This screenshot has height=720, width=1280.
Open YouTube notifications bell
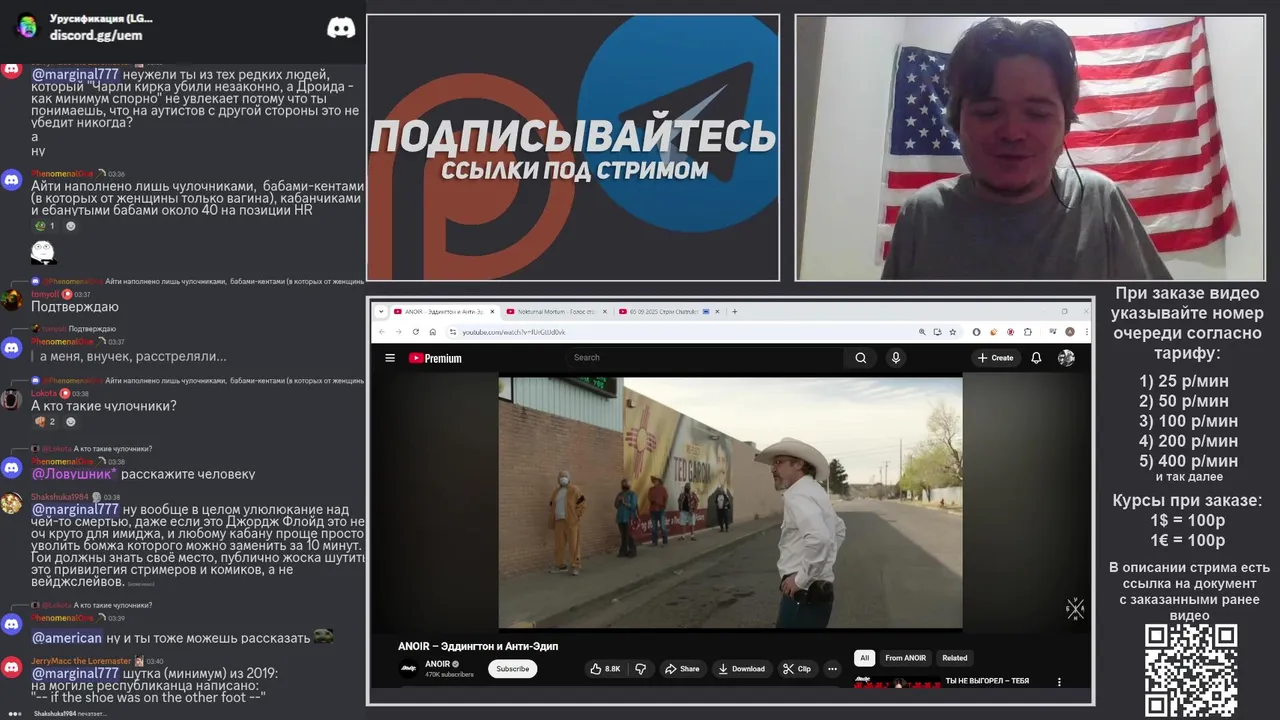pos(1036,358)
